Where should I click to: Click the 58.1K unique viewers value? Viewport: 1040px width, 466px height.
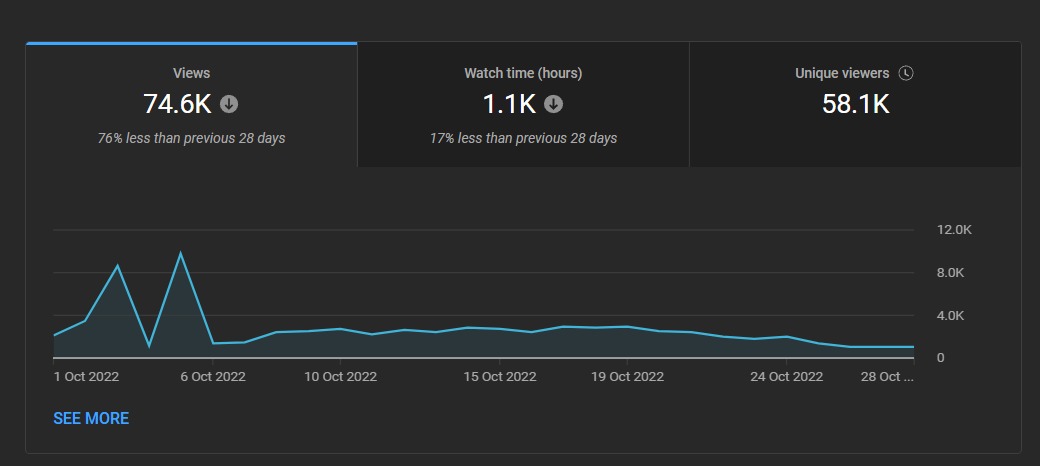tap(855, 104)
